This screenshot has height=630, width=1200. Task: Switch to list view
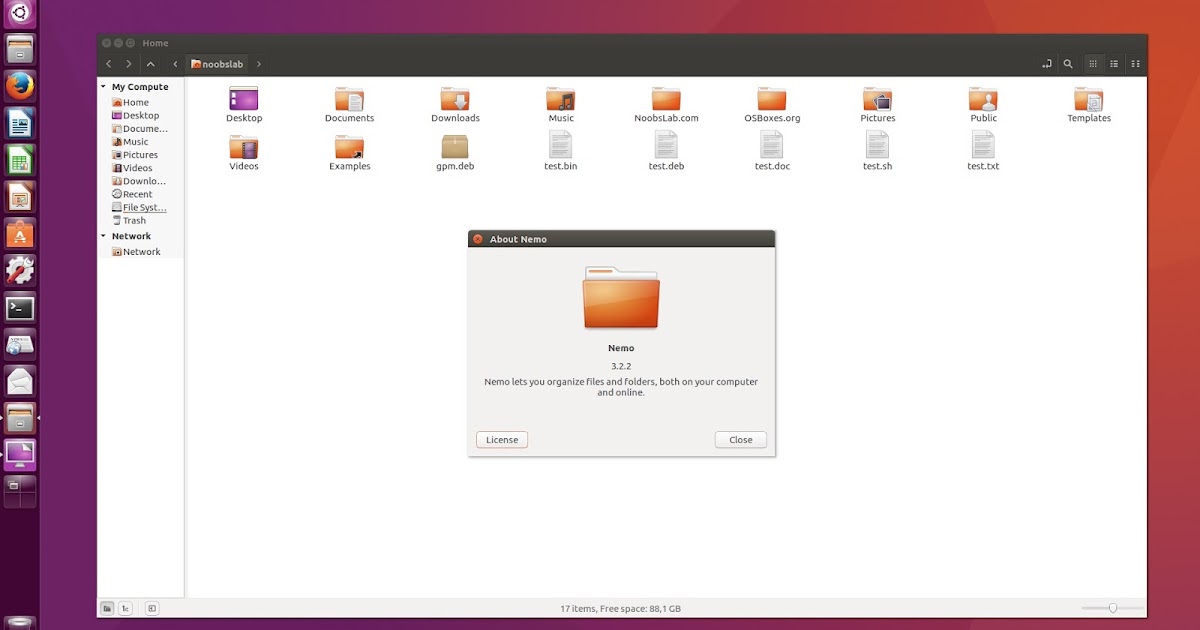(x=1114, y=64)
